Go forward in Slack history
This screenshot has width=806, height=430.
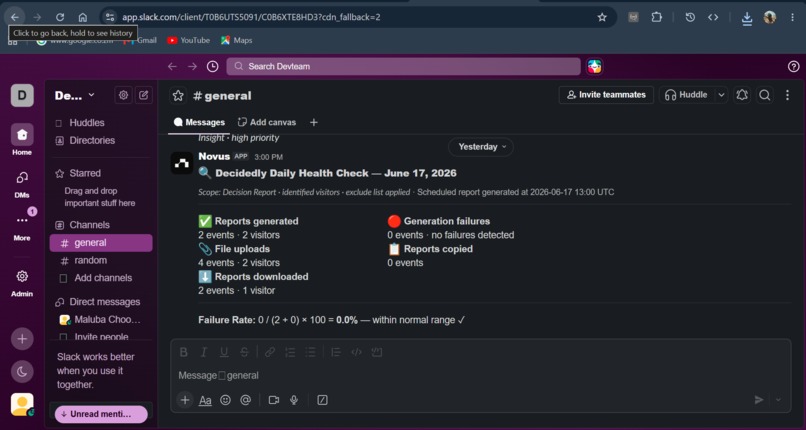pyautogui.click(x=192, y=66)
